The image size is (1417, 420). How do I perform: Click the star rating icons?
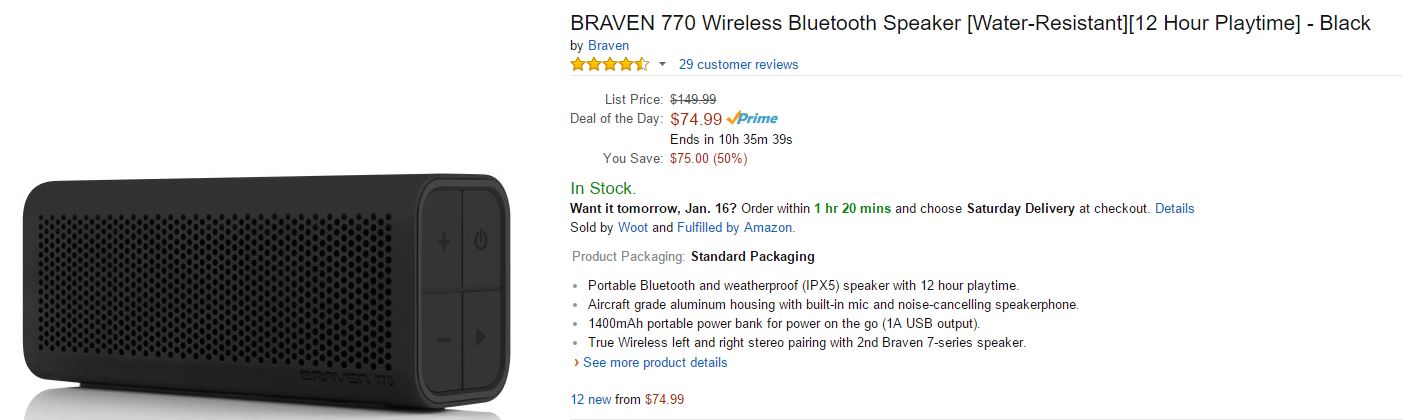610,65
